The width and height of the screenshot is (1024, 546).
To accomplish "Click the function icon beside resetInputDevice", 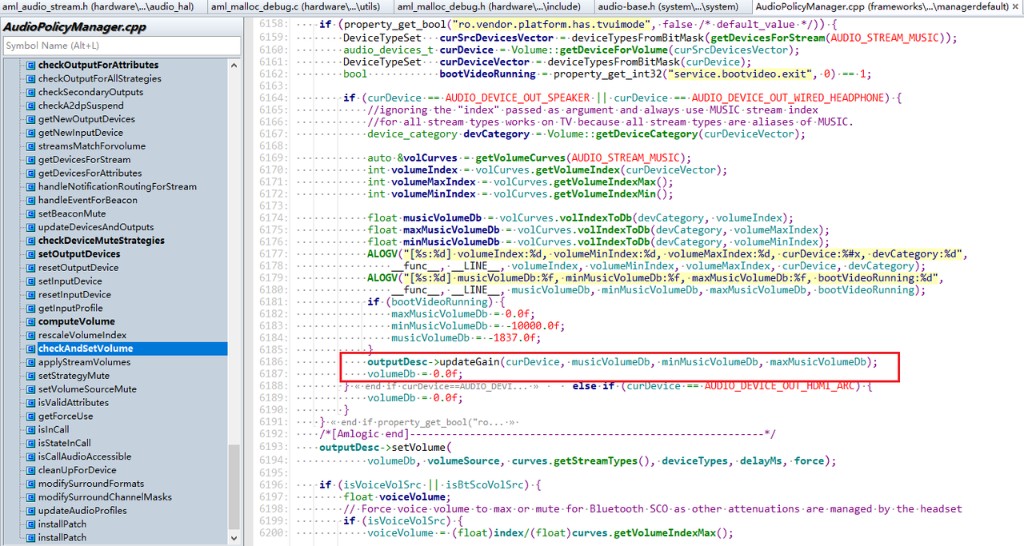I will click(30, 295).
